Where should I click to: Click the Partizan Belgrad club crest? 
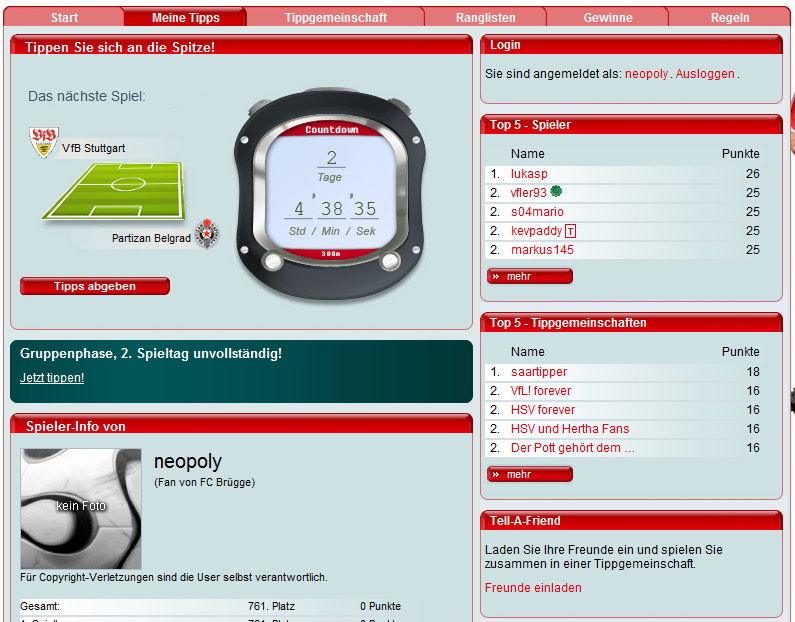click(207, 233)
